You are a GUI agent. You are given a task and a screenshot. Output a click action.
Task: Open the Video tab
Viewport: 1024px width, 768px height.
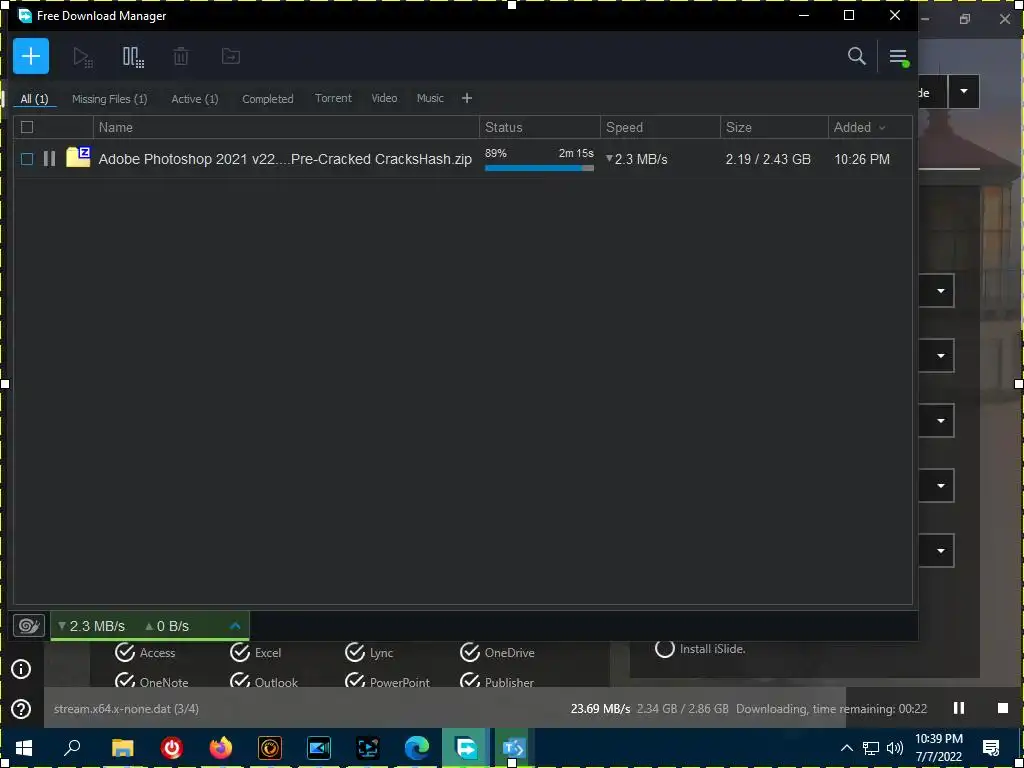point(384,98)
